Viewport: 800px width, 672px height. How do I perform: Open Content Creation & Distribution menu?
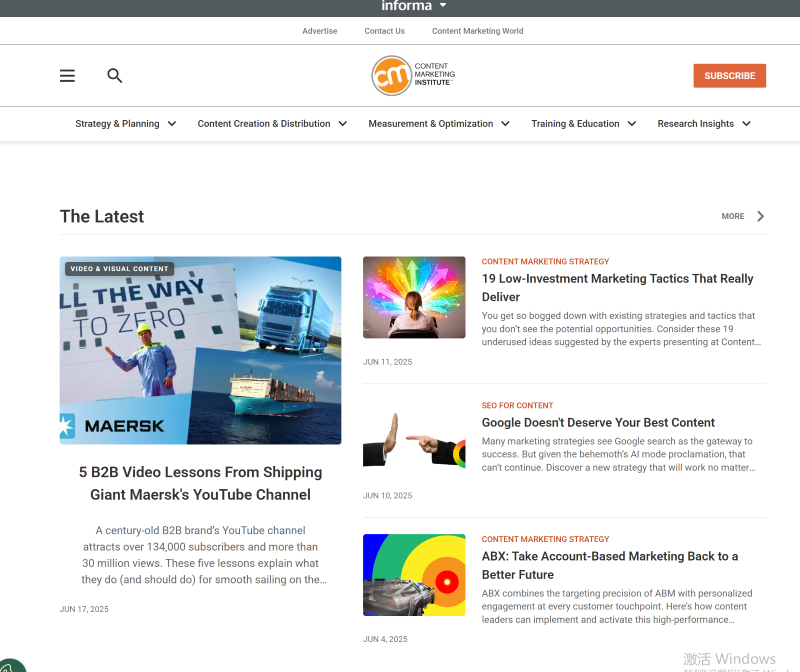[x=264, y=123]
